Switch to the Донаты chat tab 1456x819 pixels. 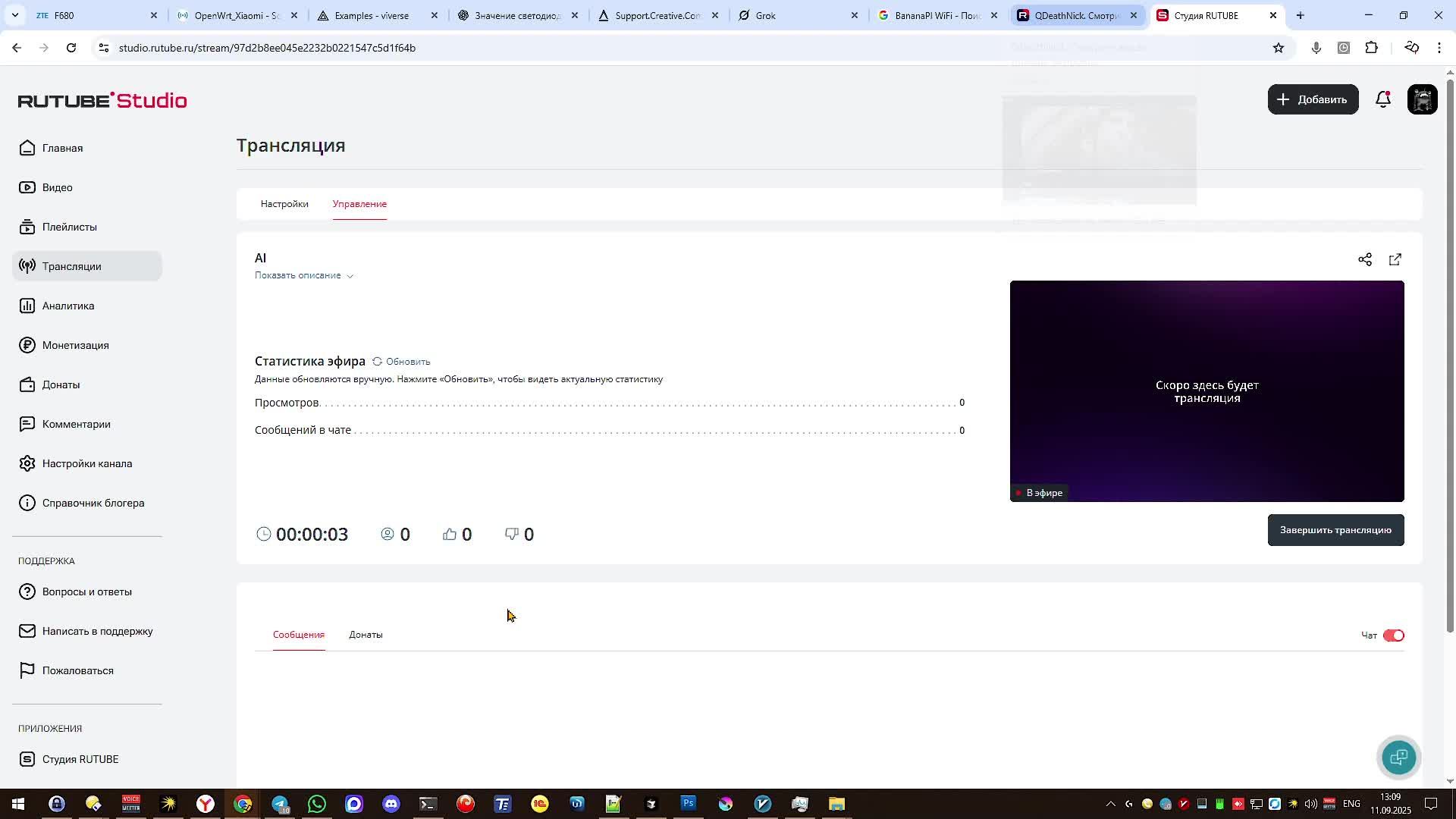click(x=366, y=635)
